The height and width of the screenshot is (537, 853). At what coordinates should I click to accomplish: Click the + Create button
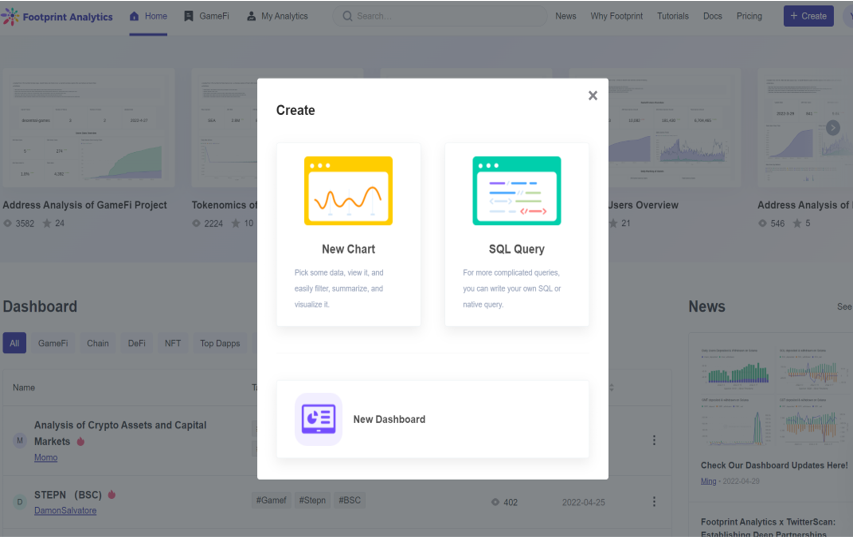pos(808,16)
